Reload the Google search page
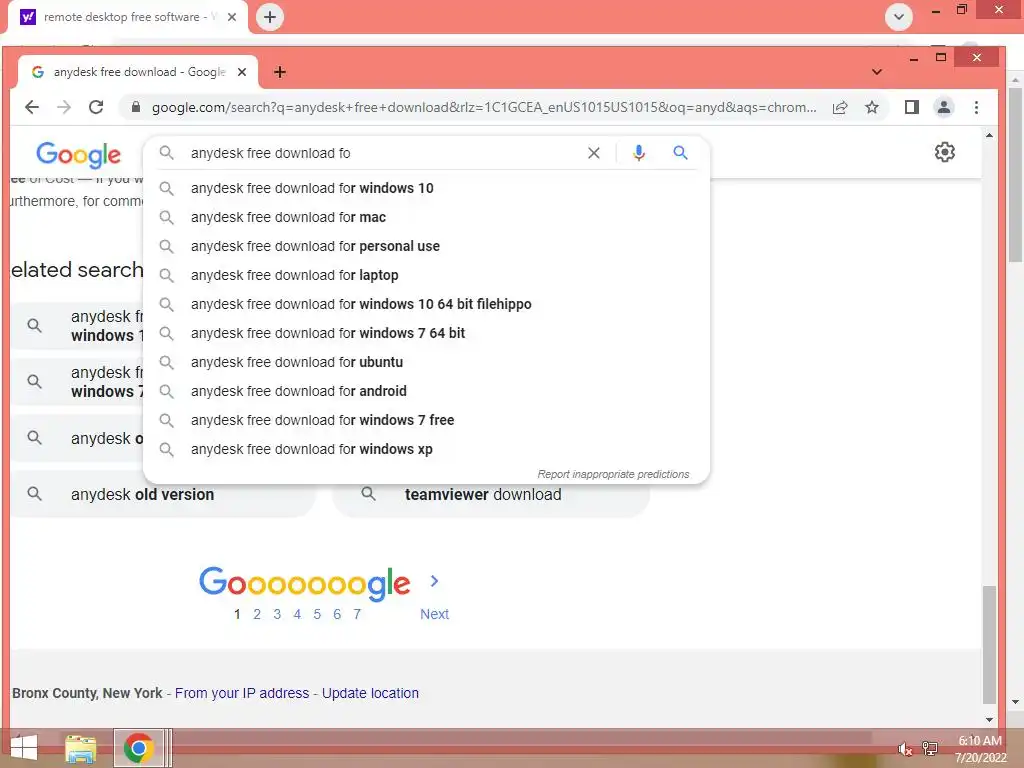The image size is (1024, 768). pos(96,107)
